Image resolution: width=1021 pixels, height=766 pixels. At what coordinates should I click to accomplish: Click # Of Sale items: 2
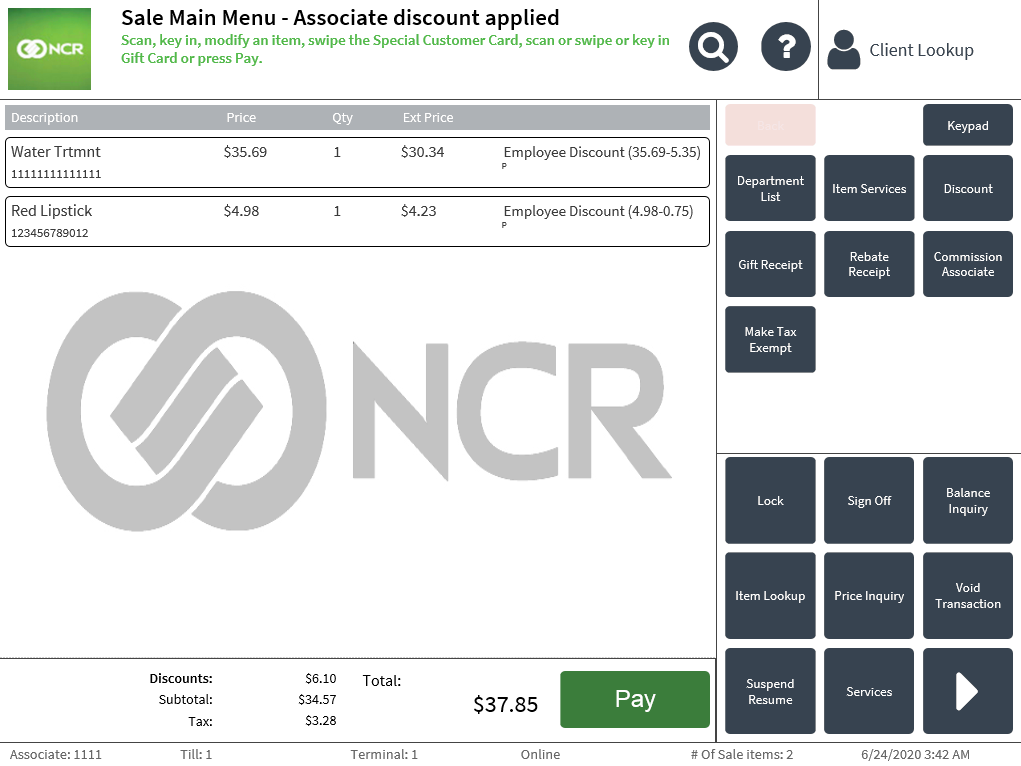click(x=742, y=754)
